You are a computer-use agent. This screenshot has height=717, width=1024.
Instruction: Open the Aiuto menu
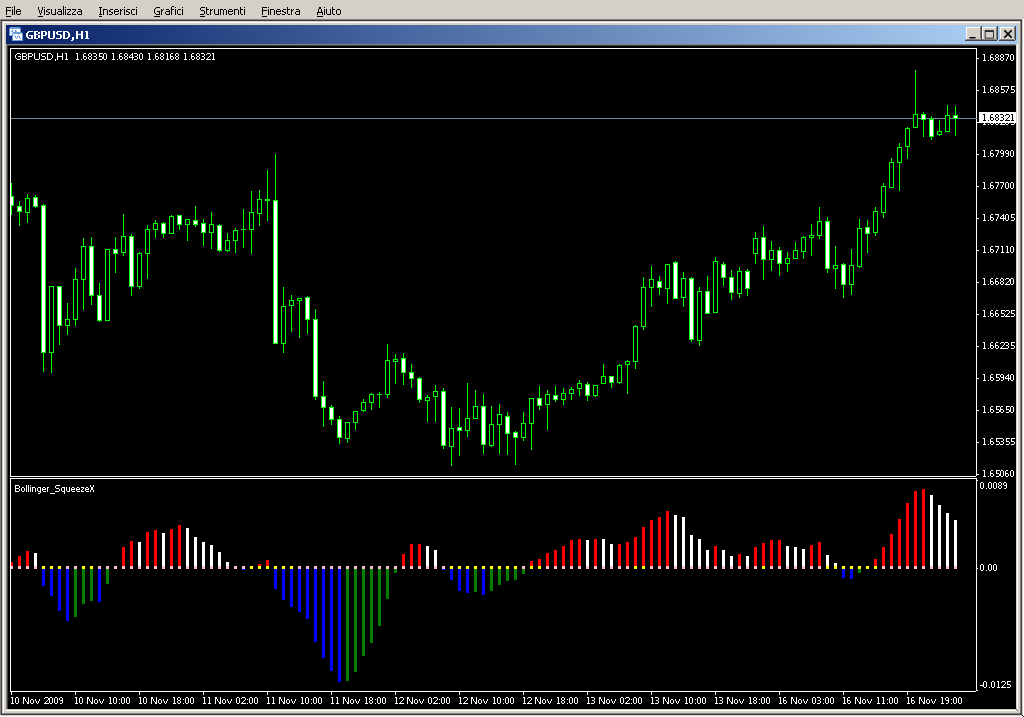coord(328,11)
